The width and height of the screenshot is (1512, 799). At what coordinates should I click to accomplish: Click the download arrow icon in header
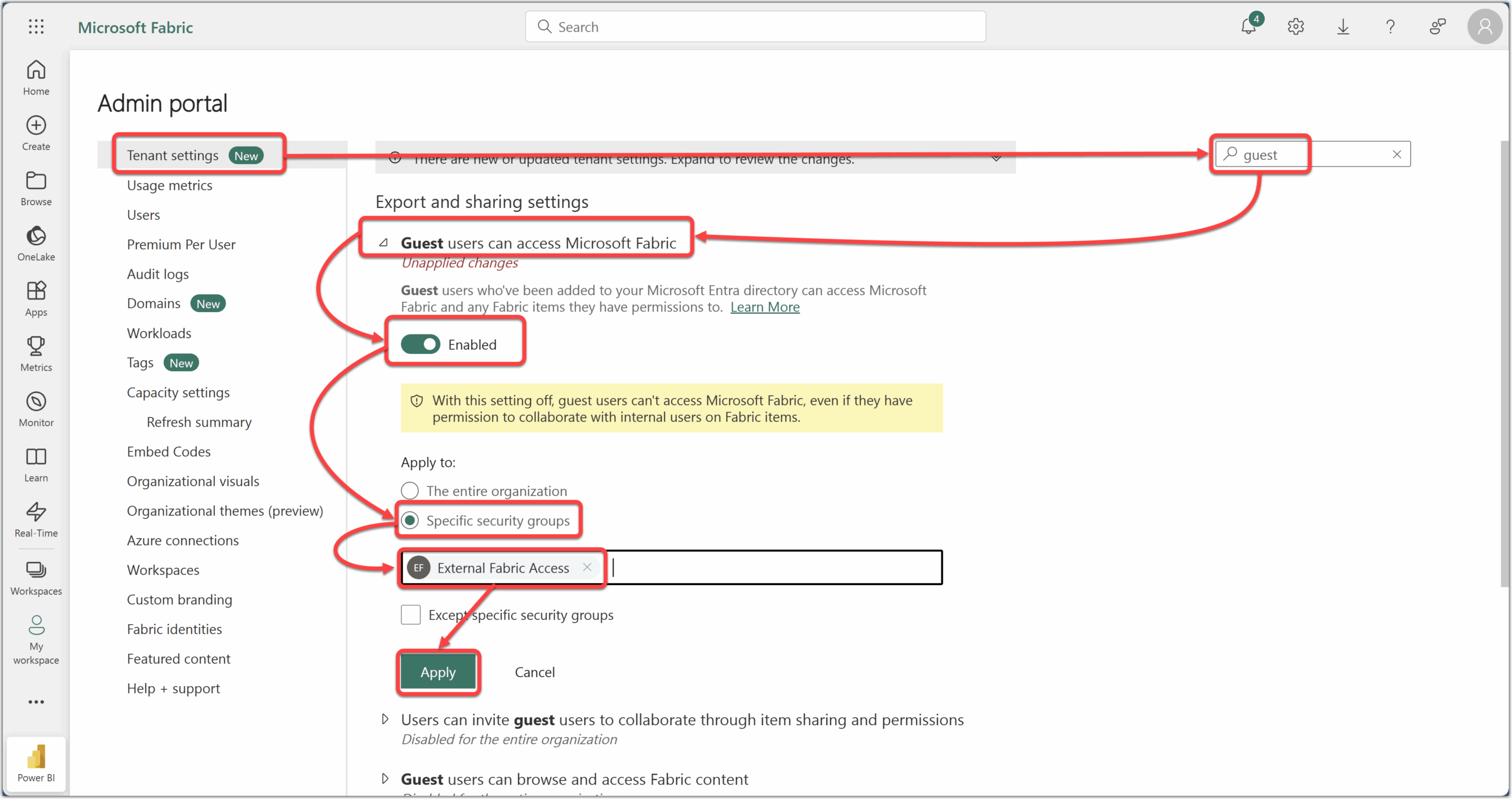click(x=1343, y=27)
